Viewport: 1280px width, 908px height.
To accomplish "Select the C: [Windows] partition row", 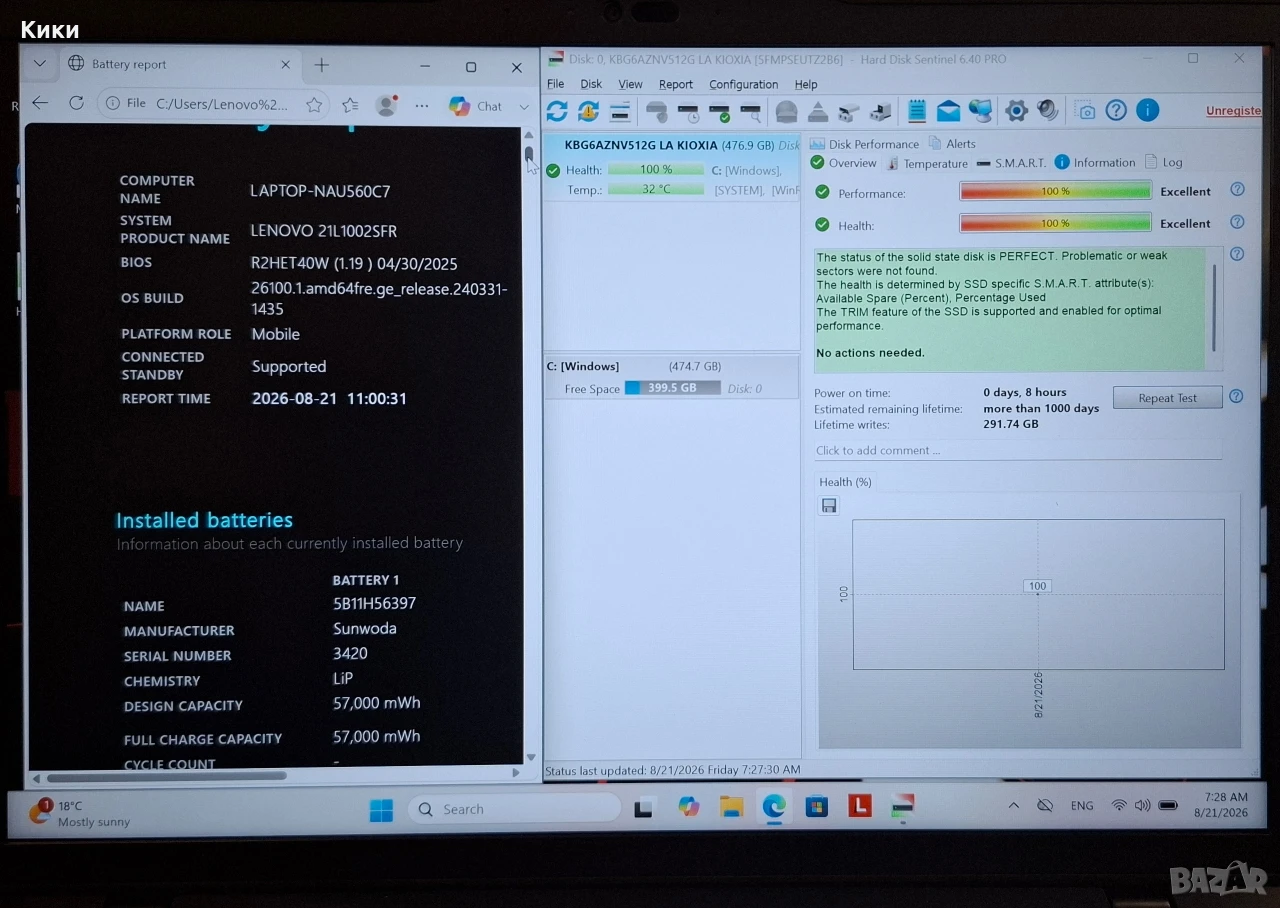I will tap(671, 377).
